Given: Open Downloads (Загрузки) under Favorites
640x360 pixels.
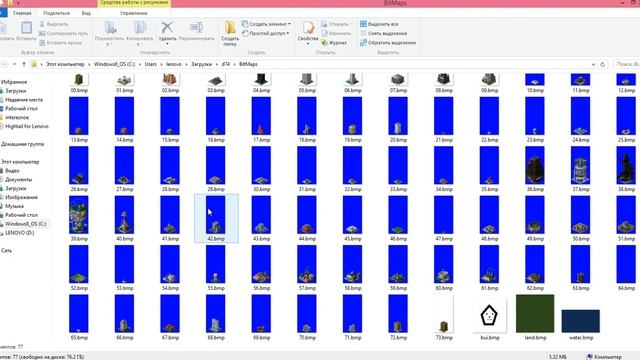Looking at the screenshot, I should (16, 91).
